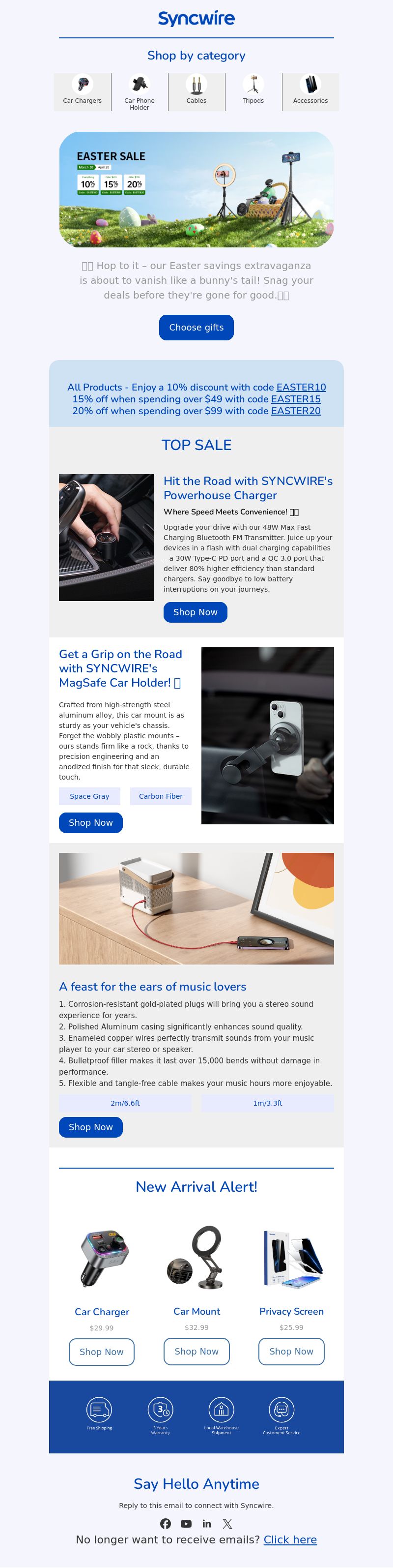Follow the EASTER20 discount code link
The image size is (393, 1568).
296,411
